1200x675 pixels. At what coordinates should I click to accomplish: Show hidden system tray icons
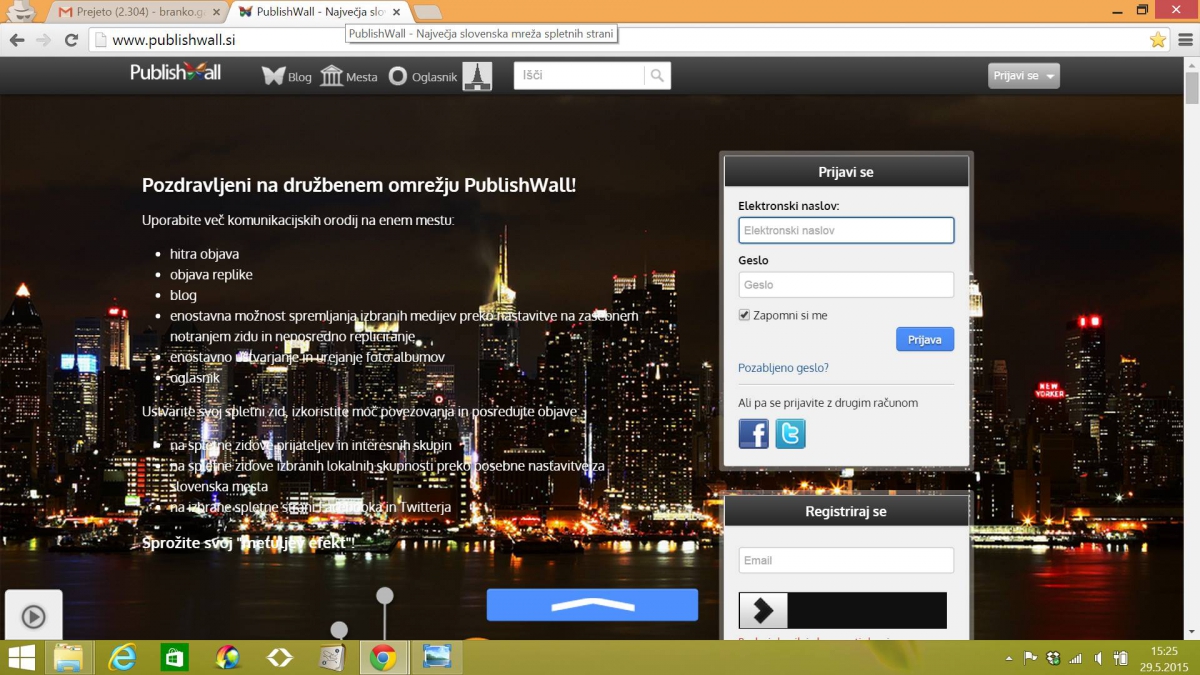(1007, 658)
